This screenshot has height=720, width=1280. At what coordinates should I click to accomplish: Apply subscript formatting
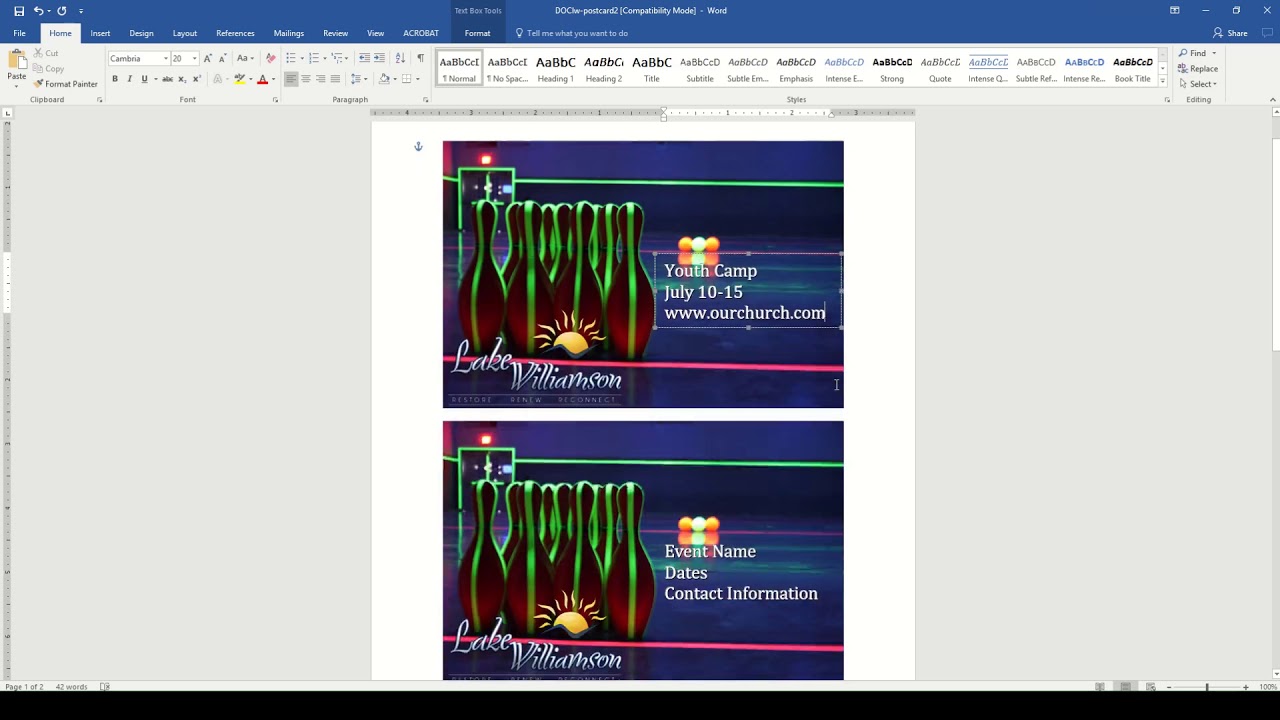pos(182,79)
